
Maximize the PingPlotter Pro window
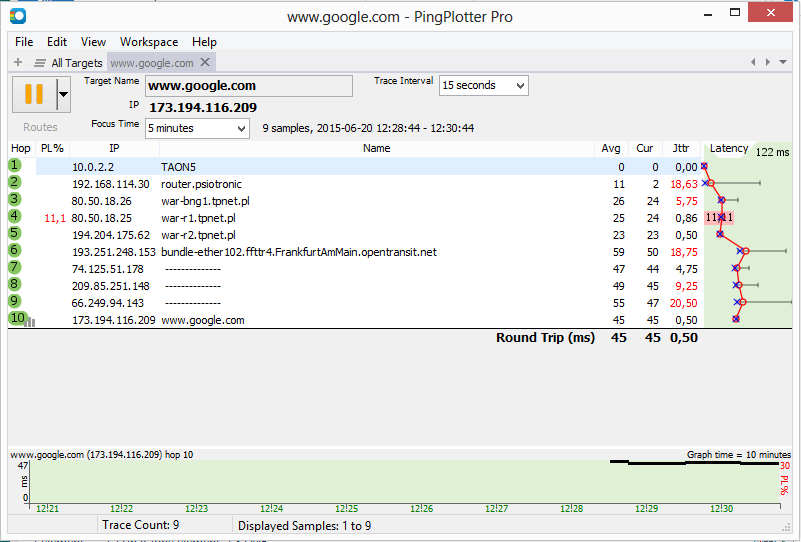(x=735, y=13)
